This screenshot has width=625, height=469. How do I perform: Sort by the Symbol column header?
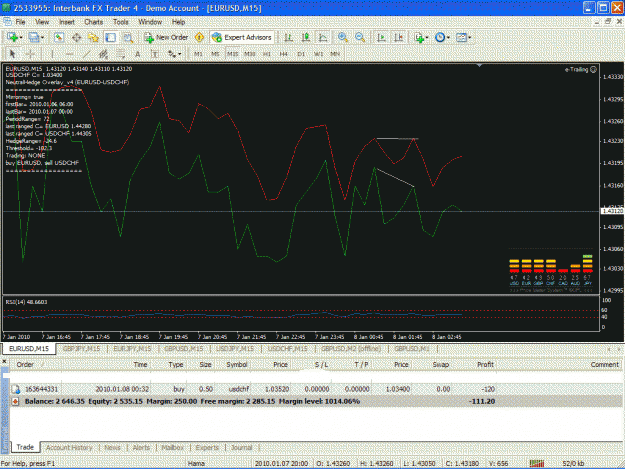237,364
